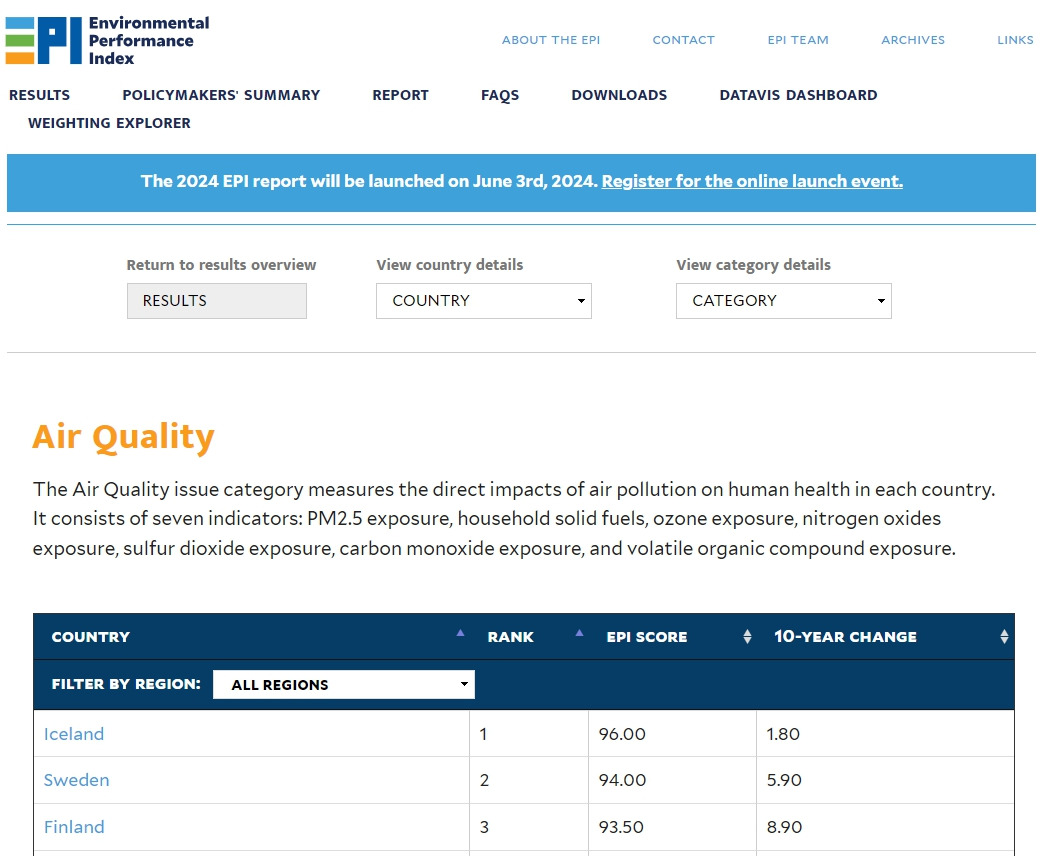
Task: Click the EPI SCORE column header
Action: coord(647,637)
